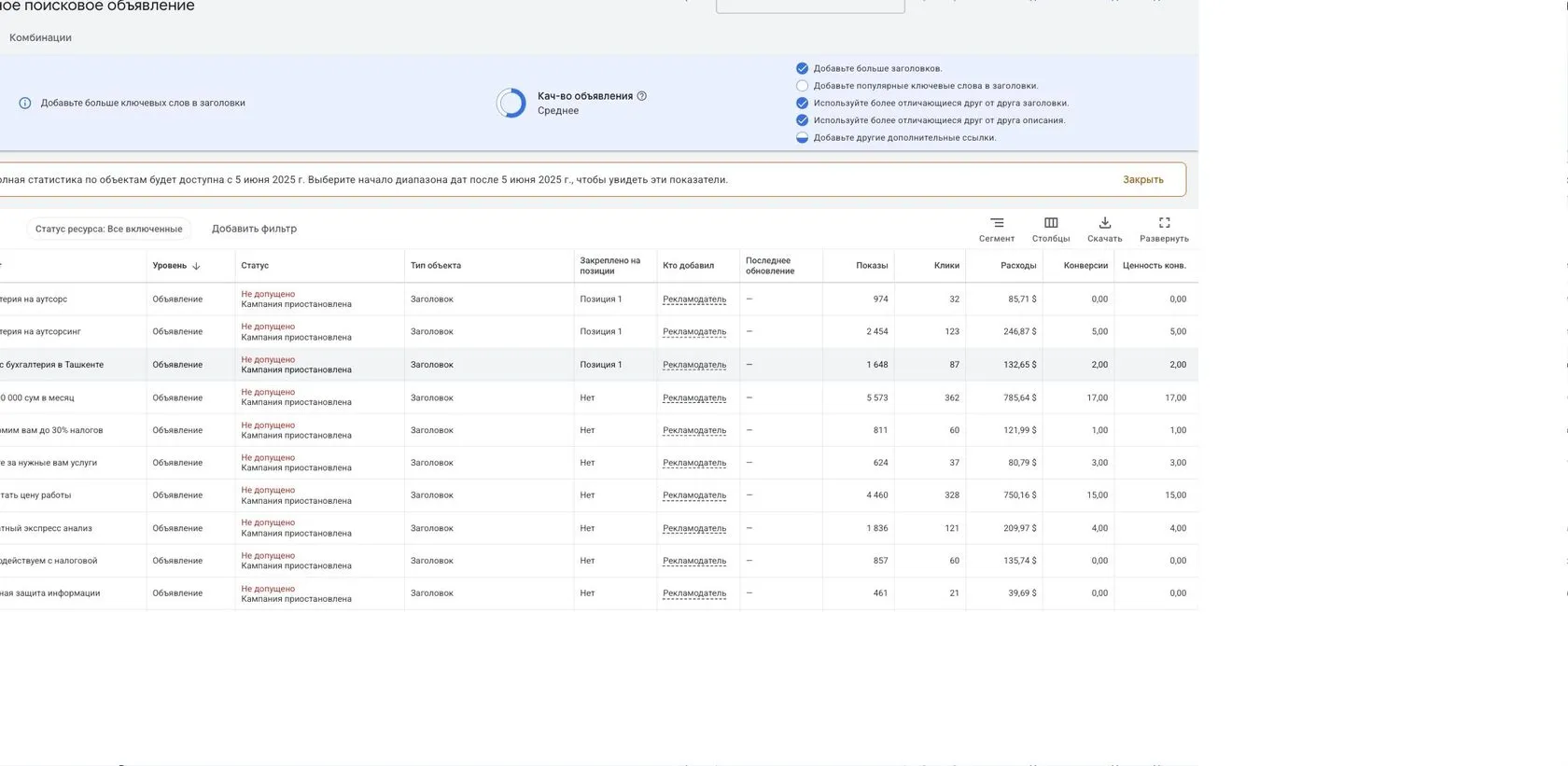Viewport: 1568px width, 766px height.
Task: Click info icon beside keyword suggestion
Action: tap(25, 103)
